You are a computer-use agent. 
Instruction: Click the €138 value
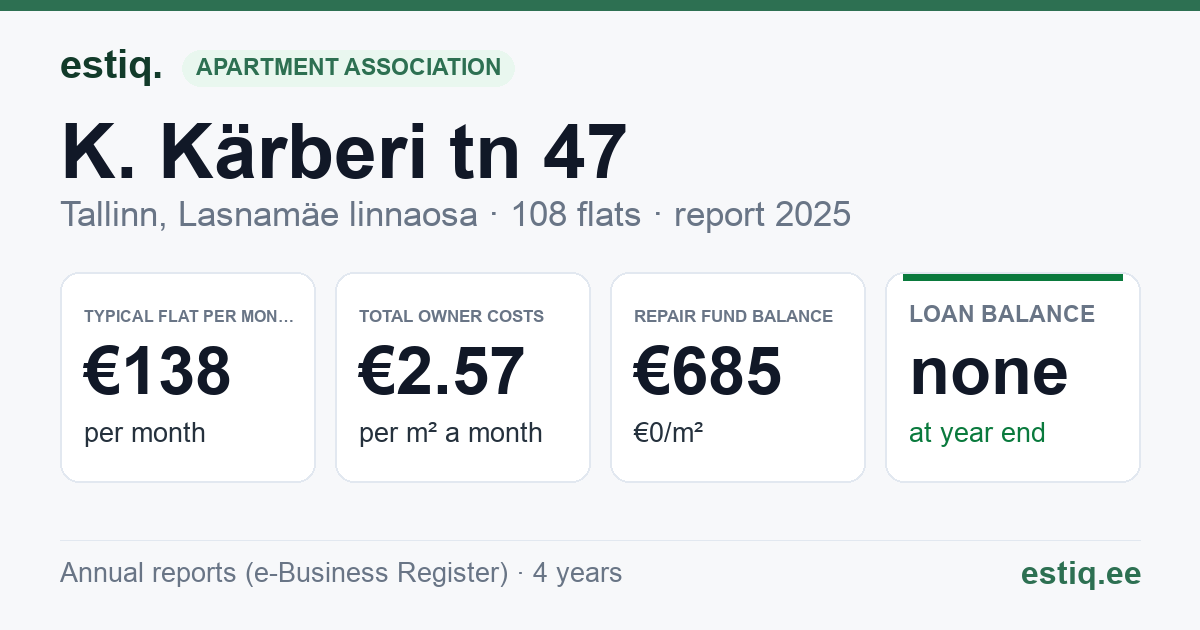158,371
